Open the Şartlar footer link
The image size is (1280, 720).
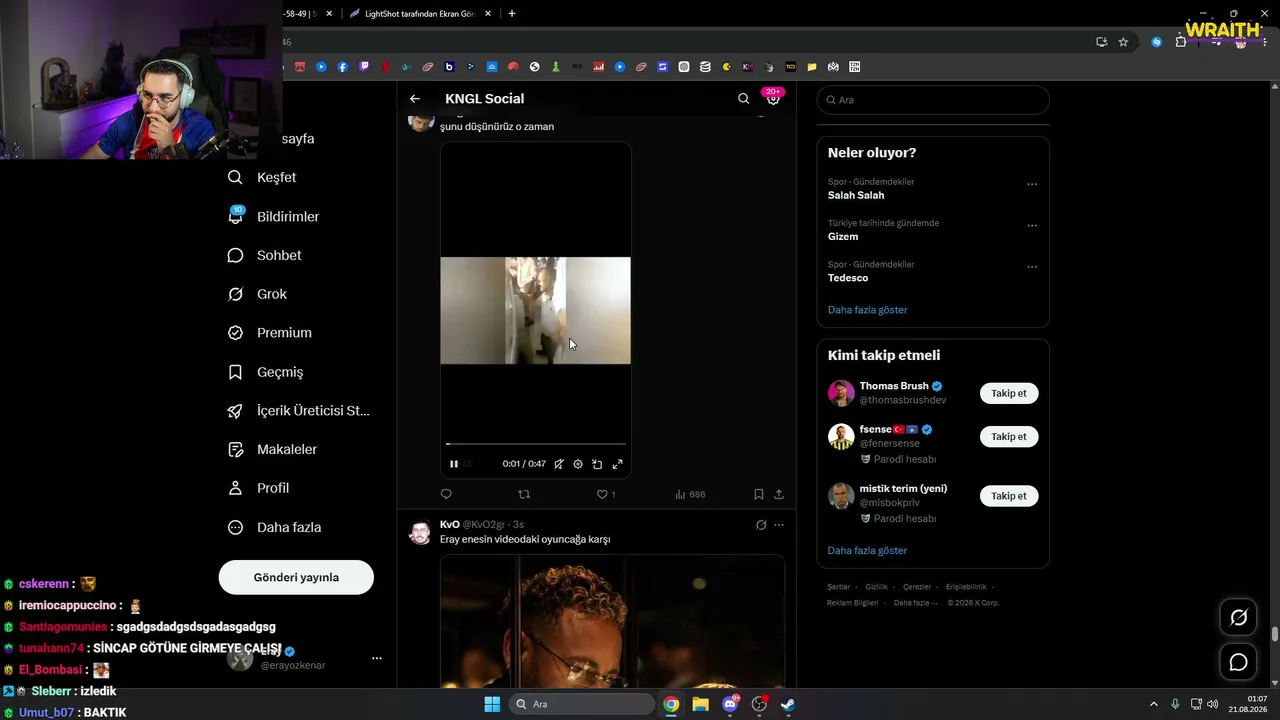(x=838, y=587)
